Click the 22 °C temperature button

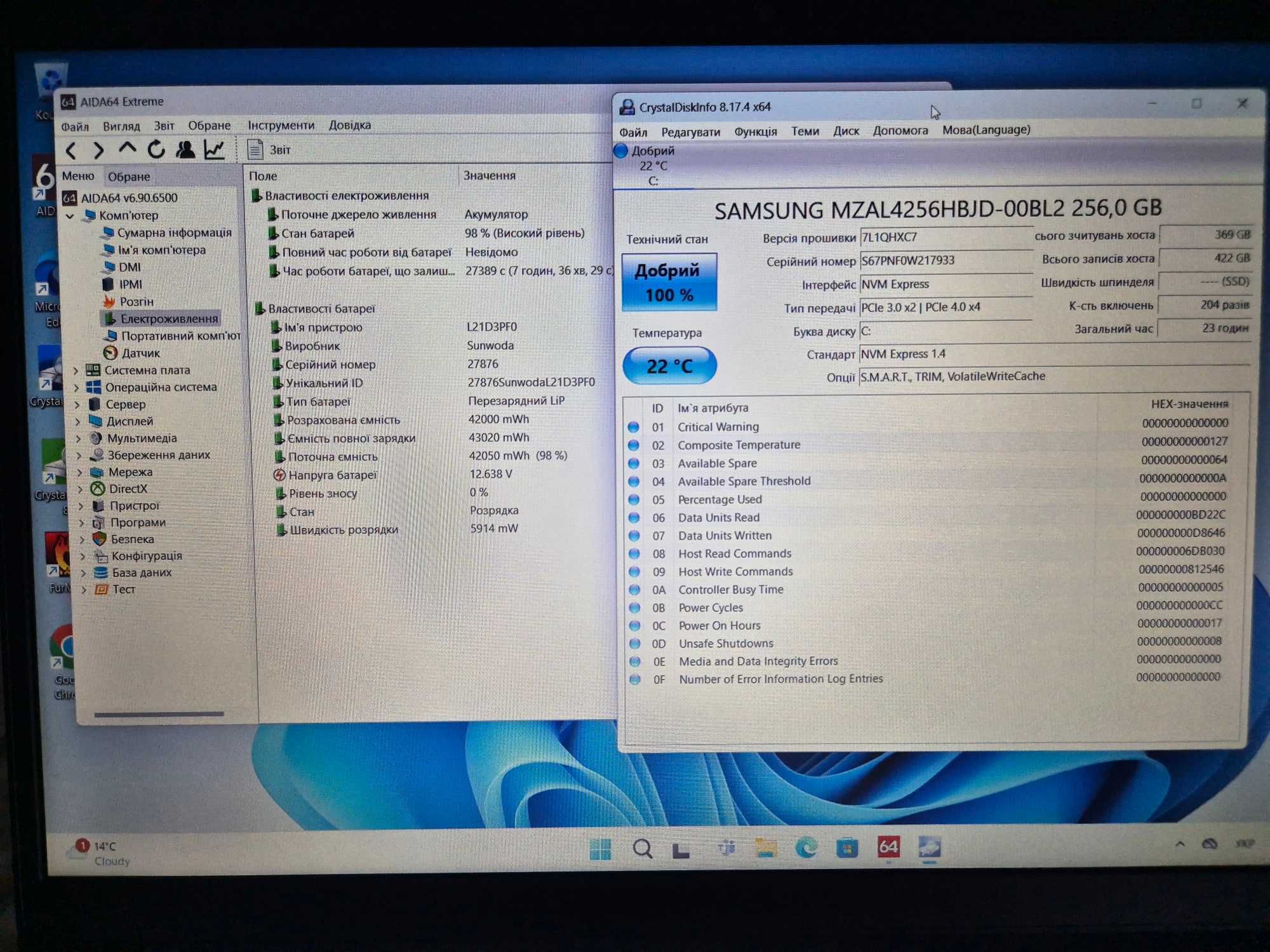(669, 366)
